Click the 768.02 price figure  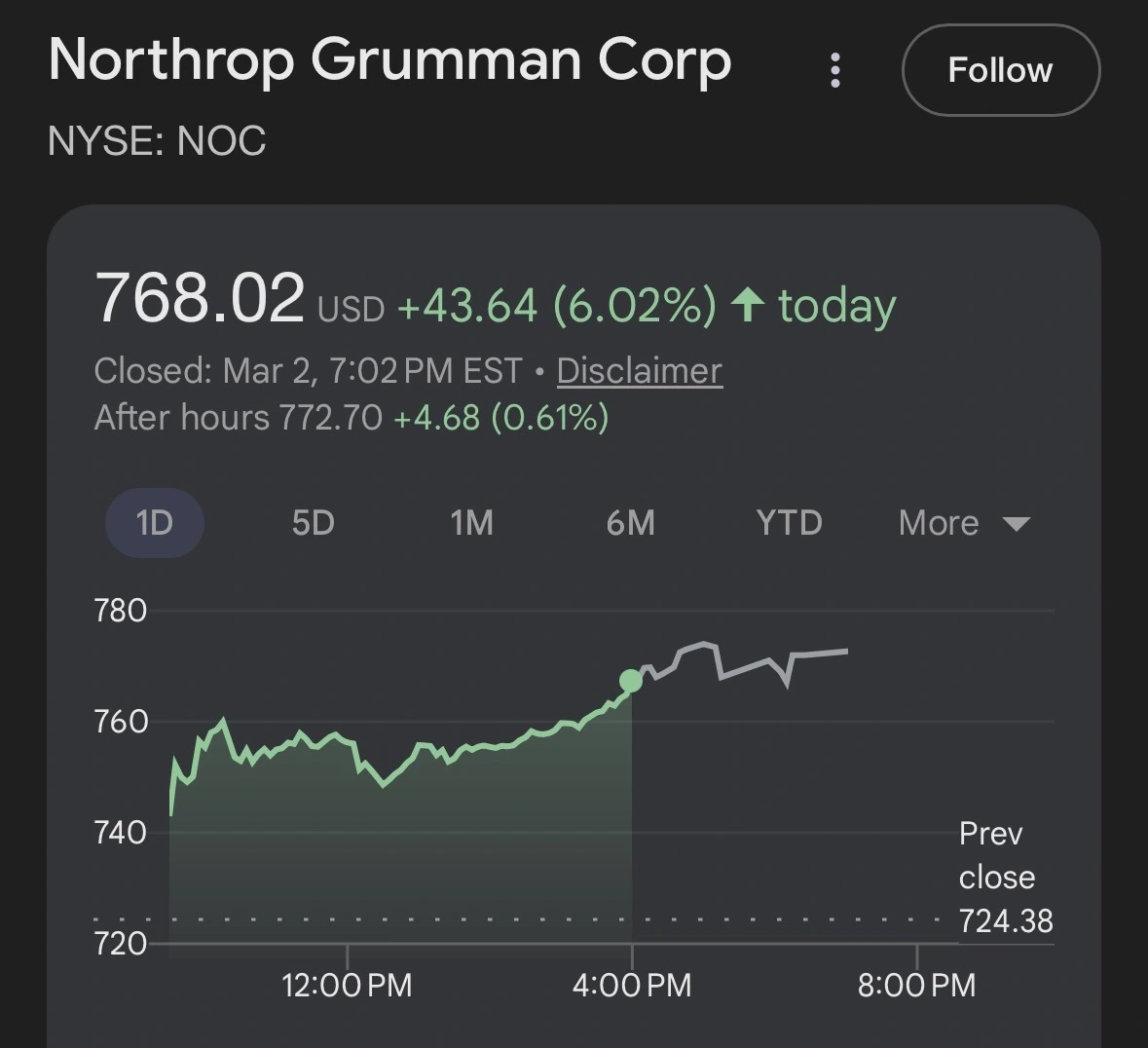click(x=200, y=298)
